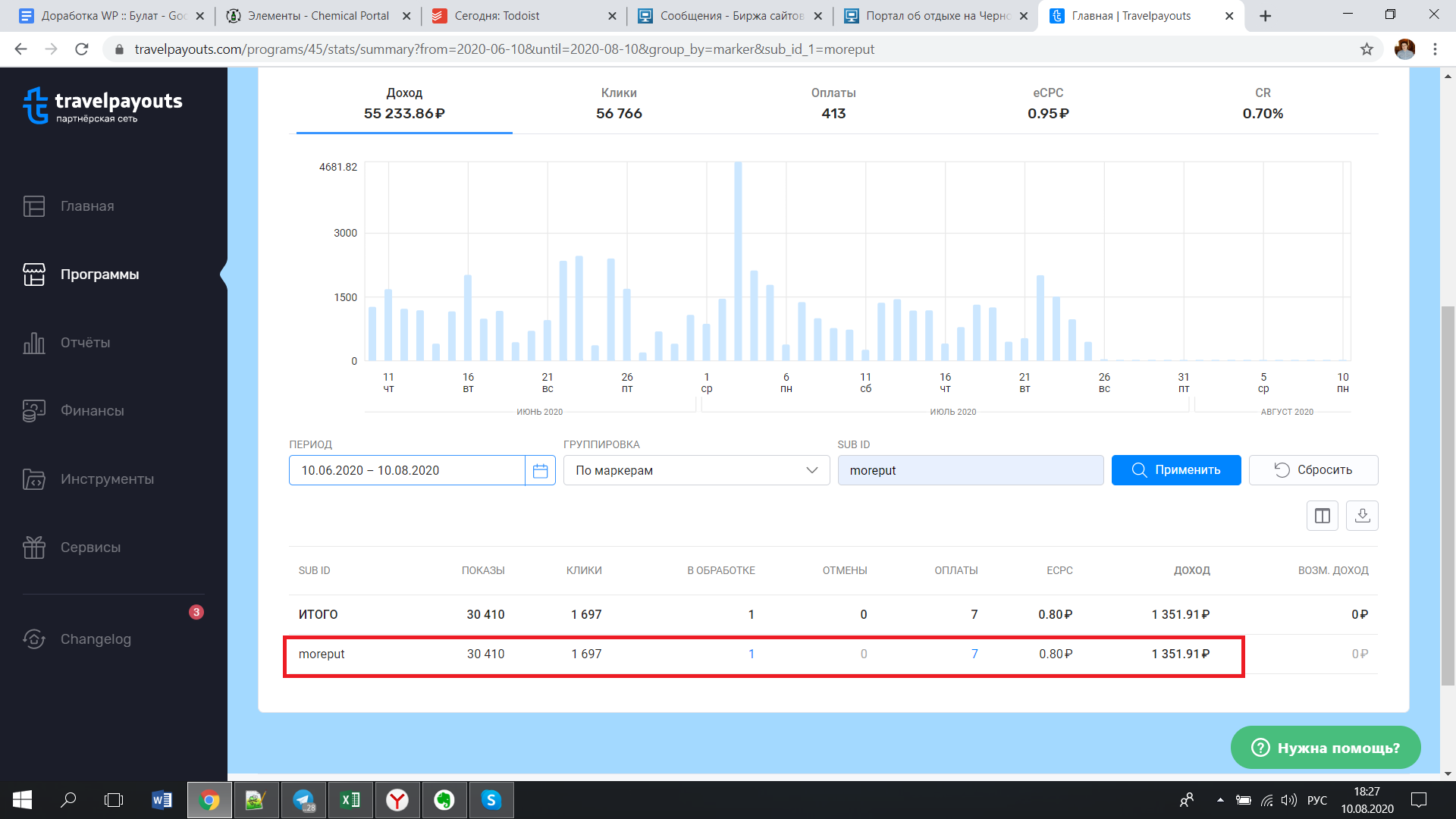Open the calendar date picker icon
This screenshot has height=819, width=1456.
tap(540, 471)
